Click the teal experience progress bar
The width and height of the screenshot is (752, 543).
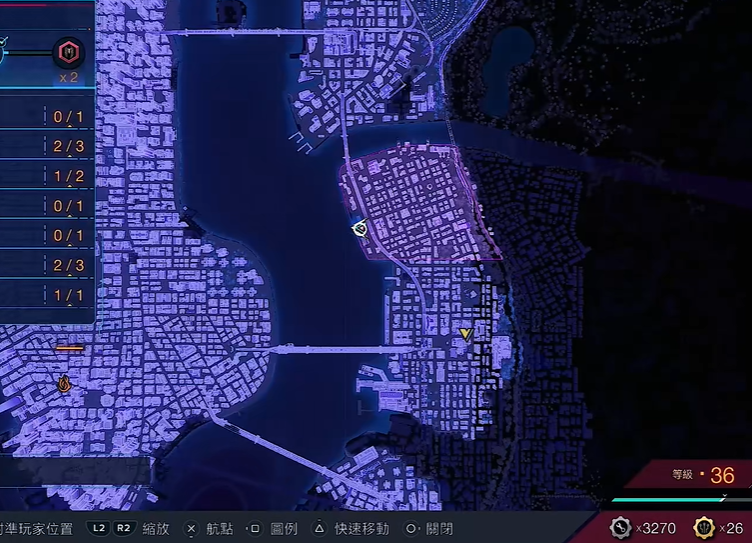coord(670,500)
